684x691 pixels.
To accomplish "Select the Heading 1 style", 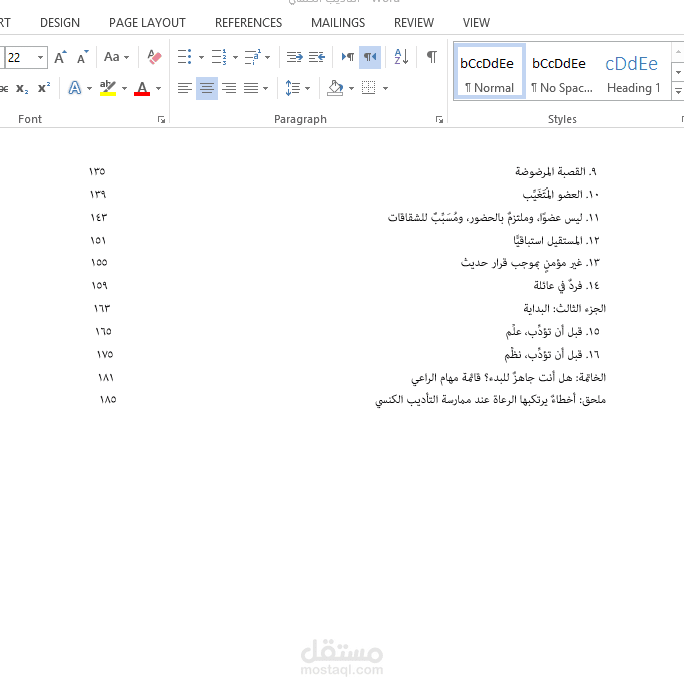I will point(633,72).
